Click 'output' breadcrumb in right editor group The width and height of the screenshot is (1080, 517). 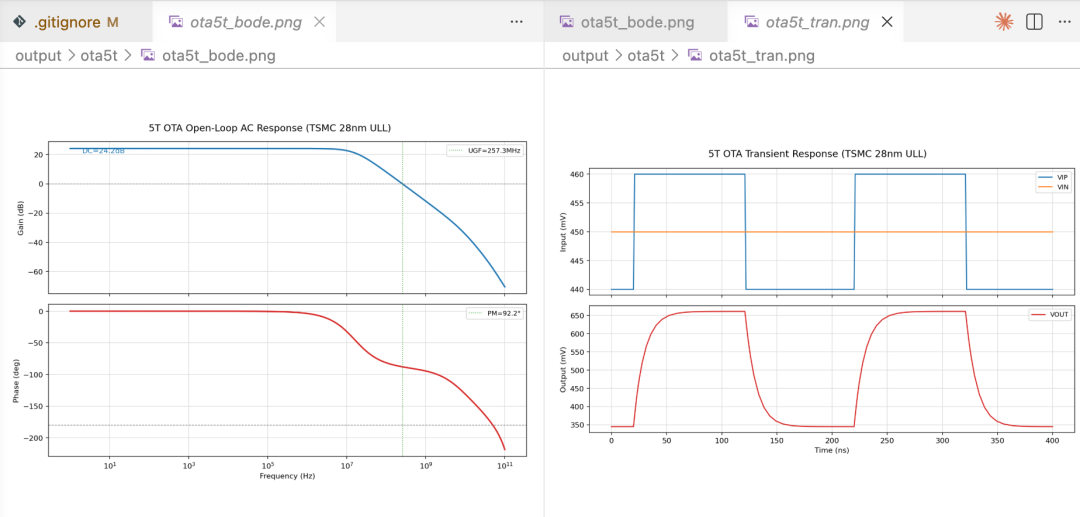(x=585, y=56)
